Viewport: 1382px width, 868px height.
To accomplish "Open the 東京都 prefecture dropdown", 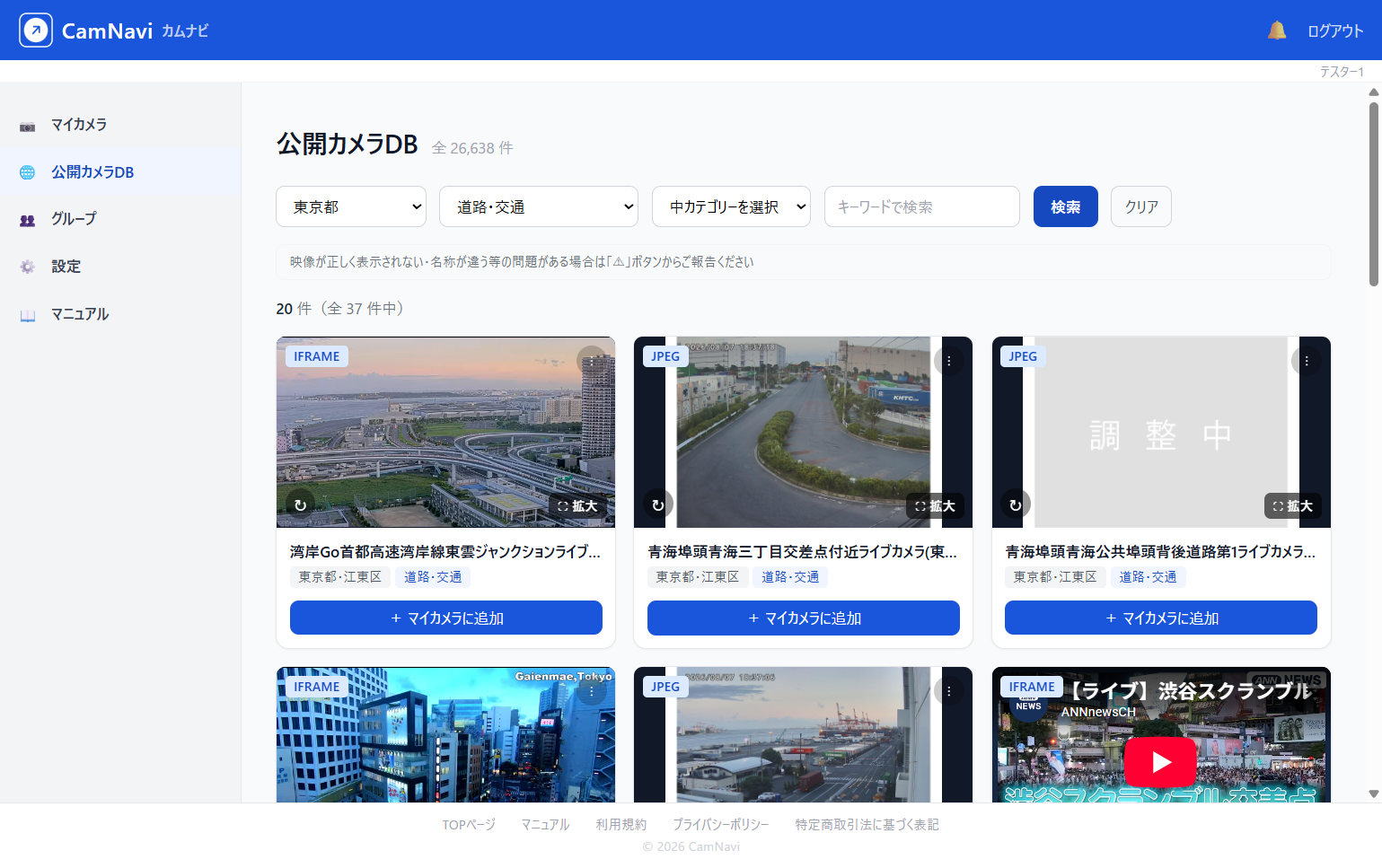I will (x=351, y=206).
